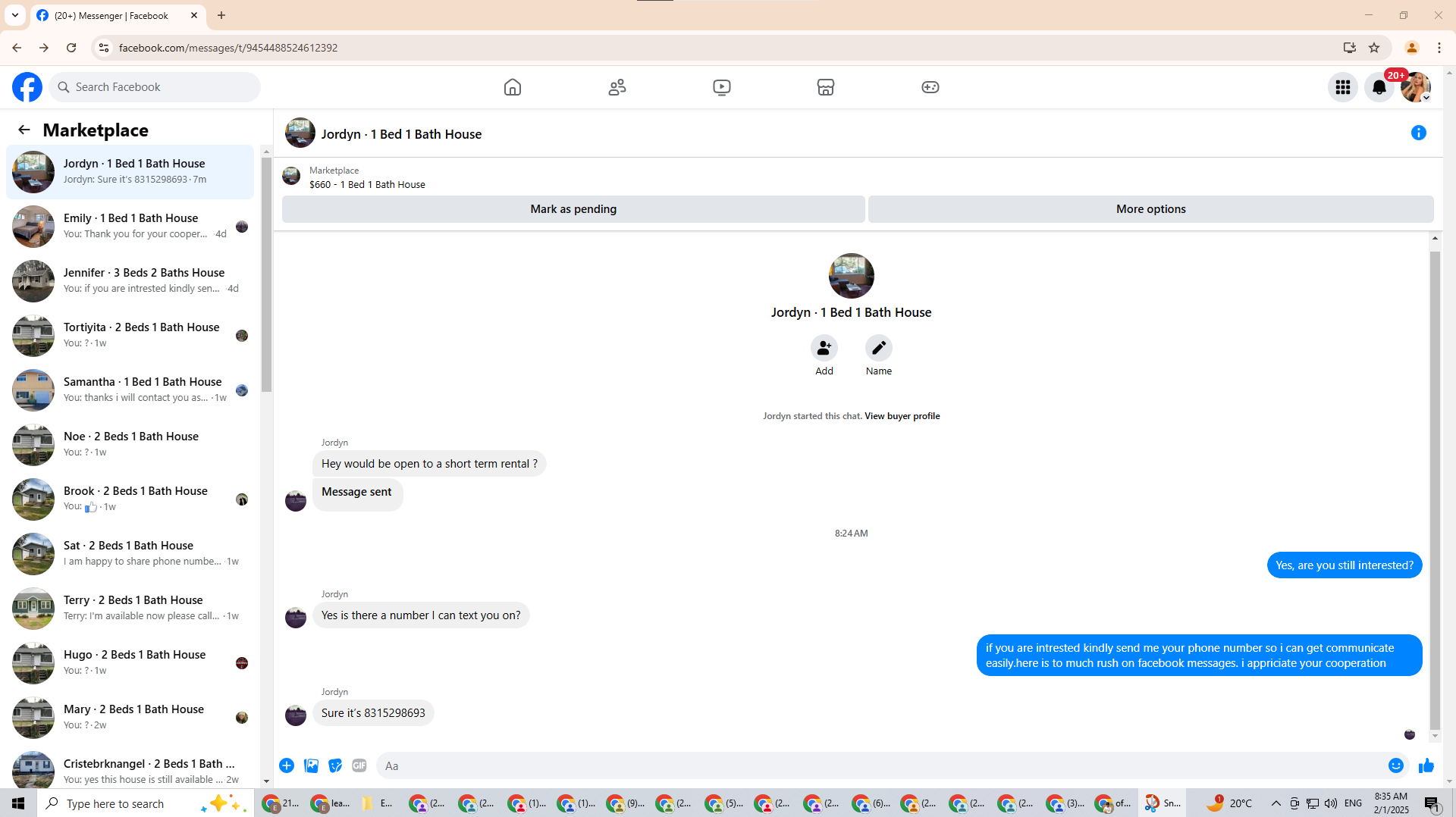Choose a GIF icon in composer
The height and width of the screenshot is (817, 1456).
tap(359, 765)
